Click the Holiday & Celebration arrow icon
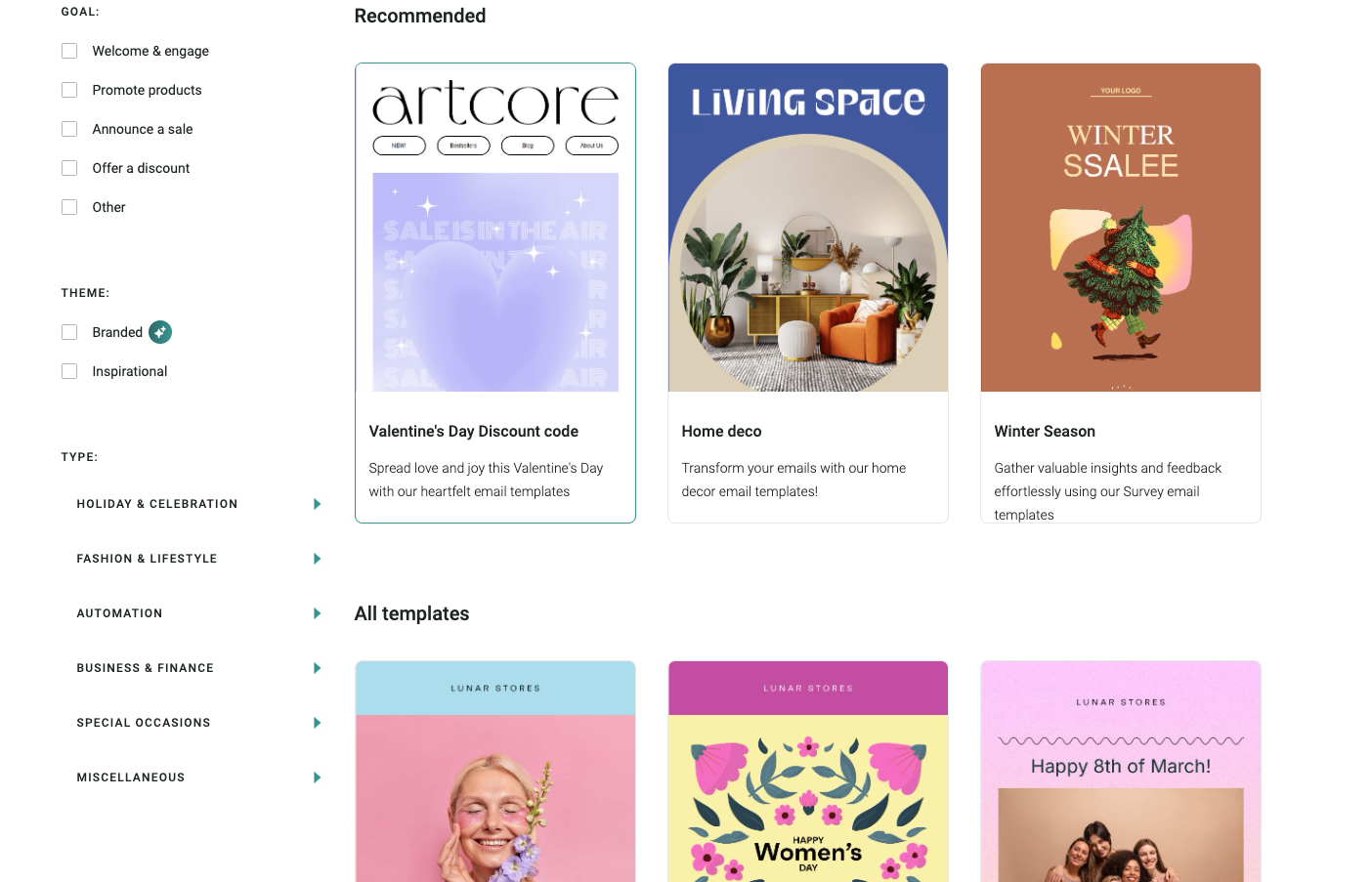 [x=317, y=504]
